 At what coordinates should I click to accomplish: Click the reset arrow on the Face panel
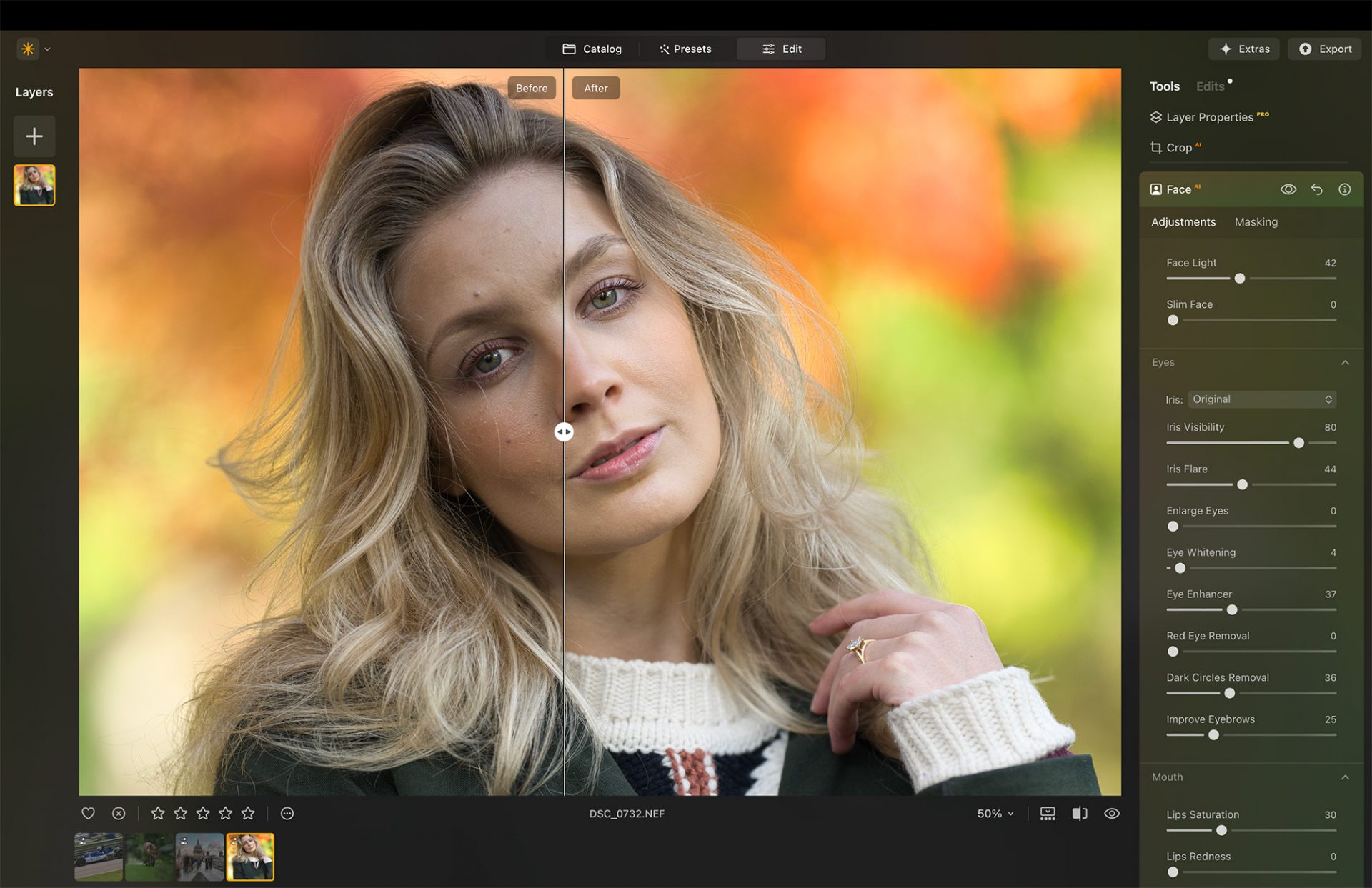[1317, 189]
